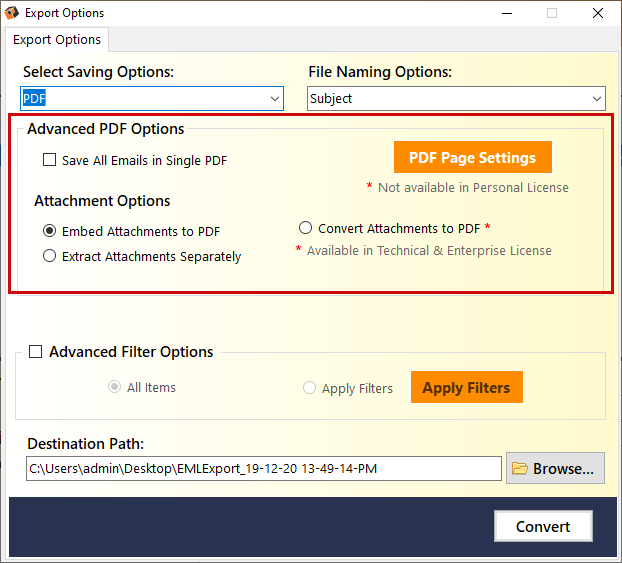
Task: Click the orange Apply Filters button
Action: (x=467, y=387)
